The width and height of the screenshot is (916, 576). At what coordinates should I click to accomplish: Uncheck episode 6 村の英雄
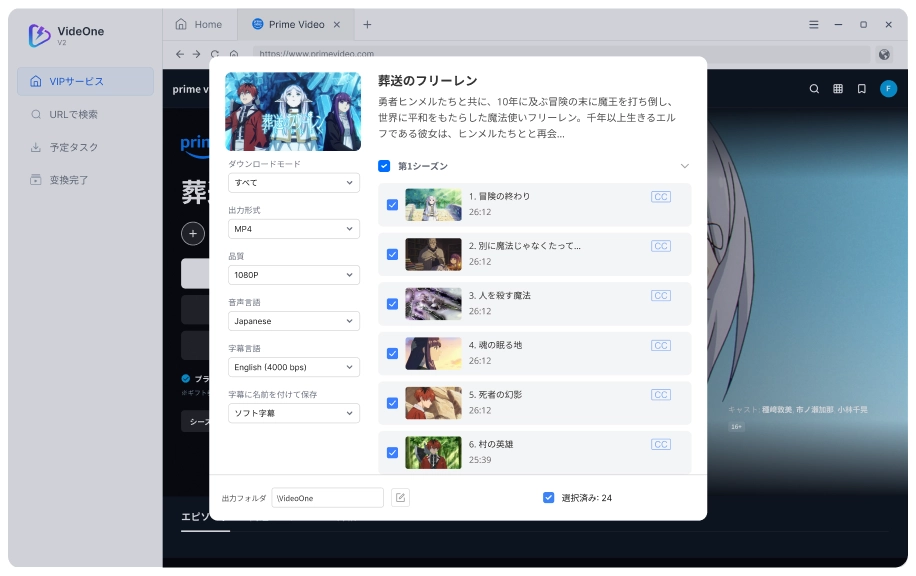pyautogui.click(x=393, y=453)
